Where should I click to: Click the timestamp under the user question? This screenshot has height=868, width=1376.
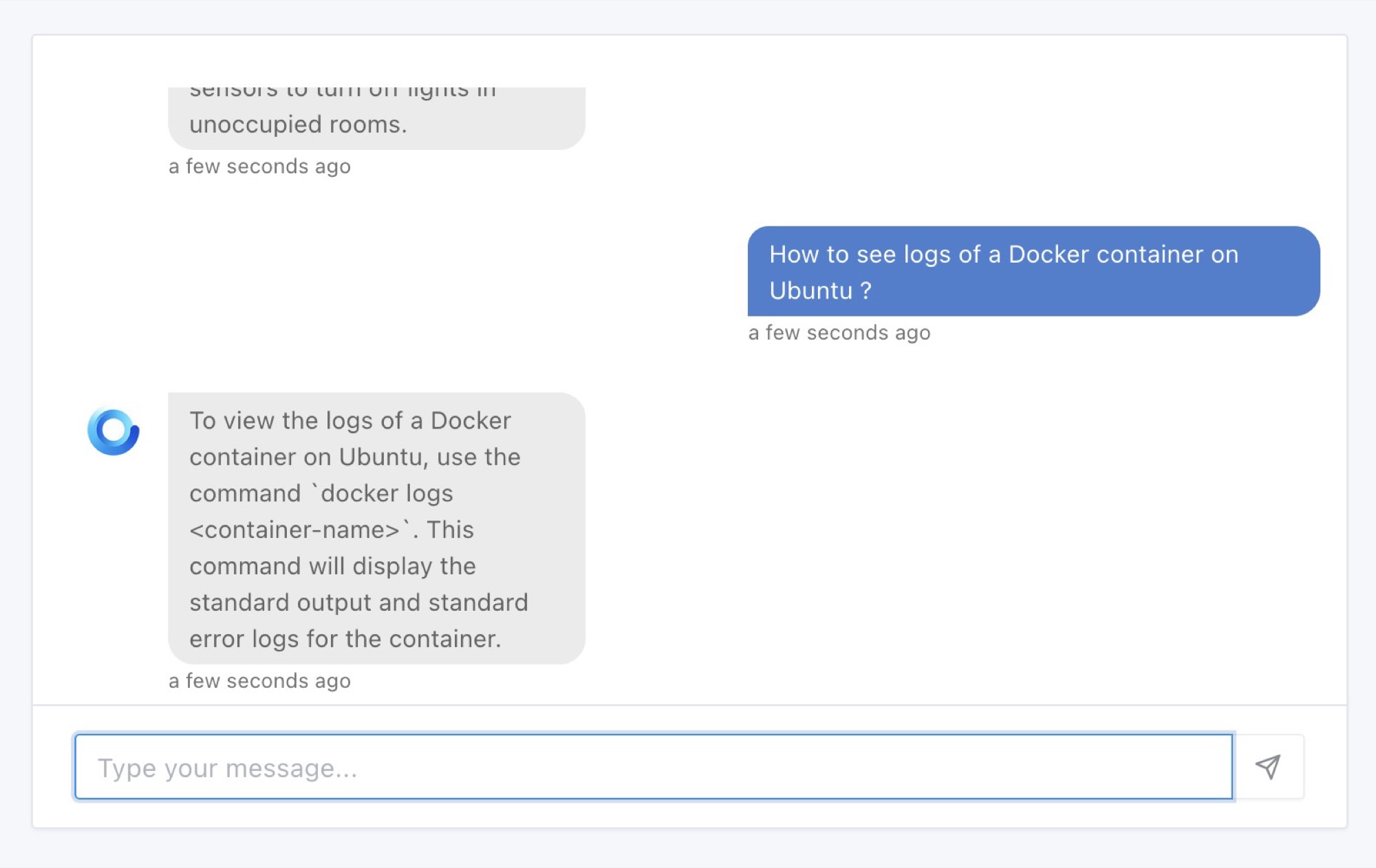point(839,332)
